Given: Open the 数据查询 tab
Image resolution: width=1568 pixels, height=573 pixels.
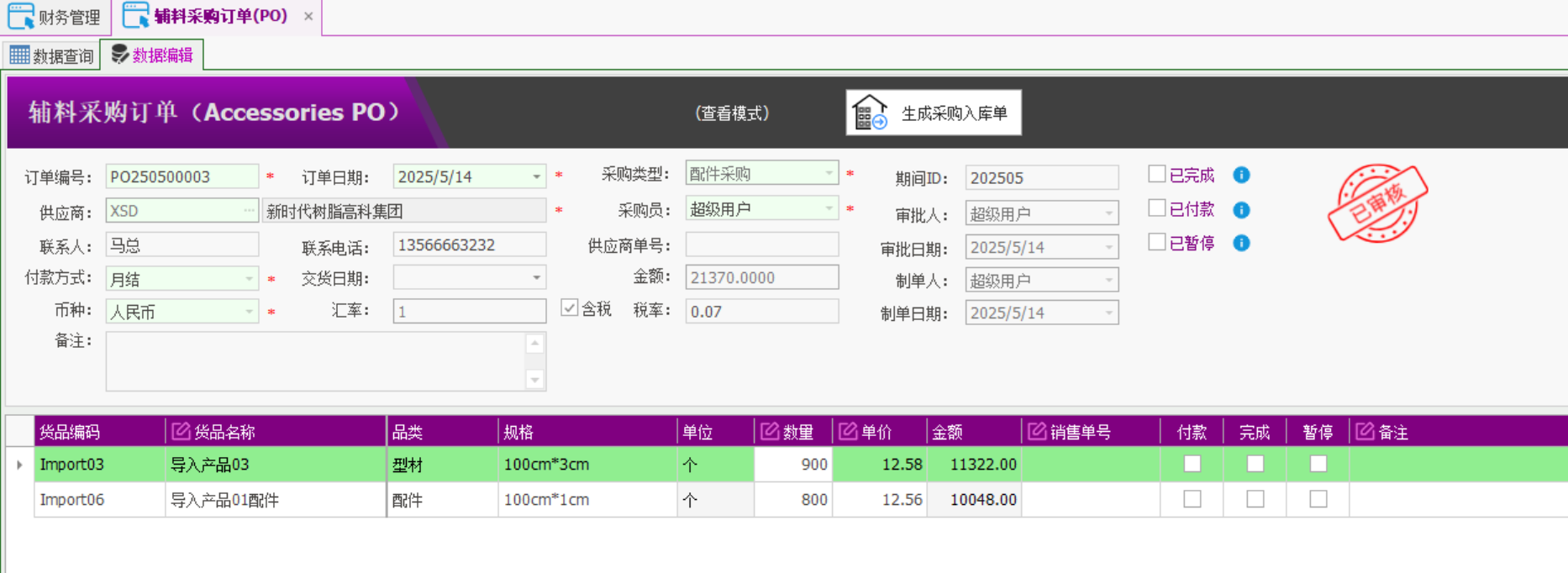Looking at the screenshot, I should coord(51,55).
